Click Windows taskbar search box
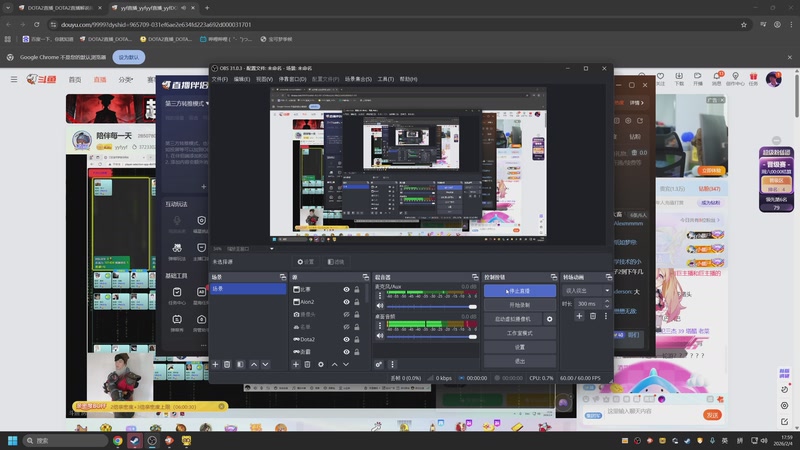The width and height of the screenshot is (800, 450). (x=65, y=440)
